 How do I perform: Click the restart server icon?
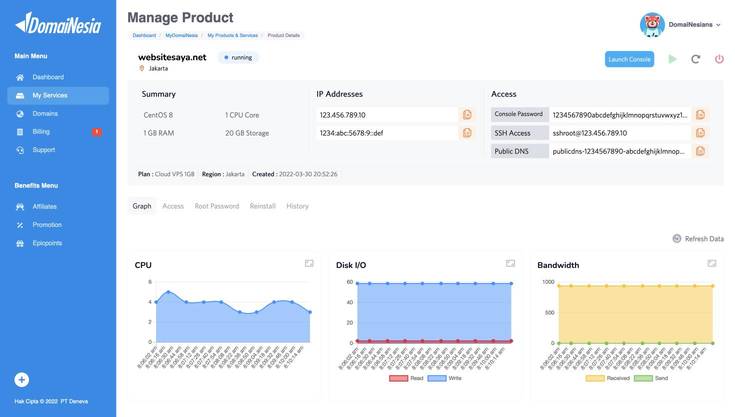tap(696, 59)
